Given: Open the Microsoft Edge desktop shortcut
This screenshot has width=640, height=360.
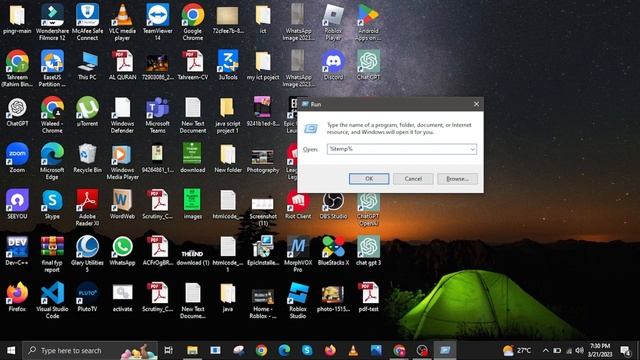Looking at the screenshot, I should (x=52, y=161).
